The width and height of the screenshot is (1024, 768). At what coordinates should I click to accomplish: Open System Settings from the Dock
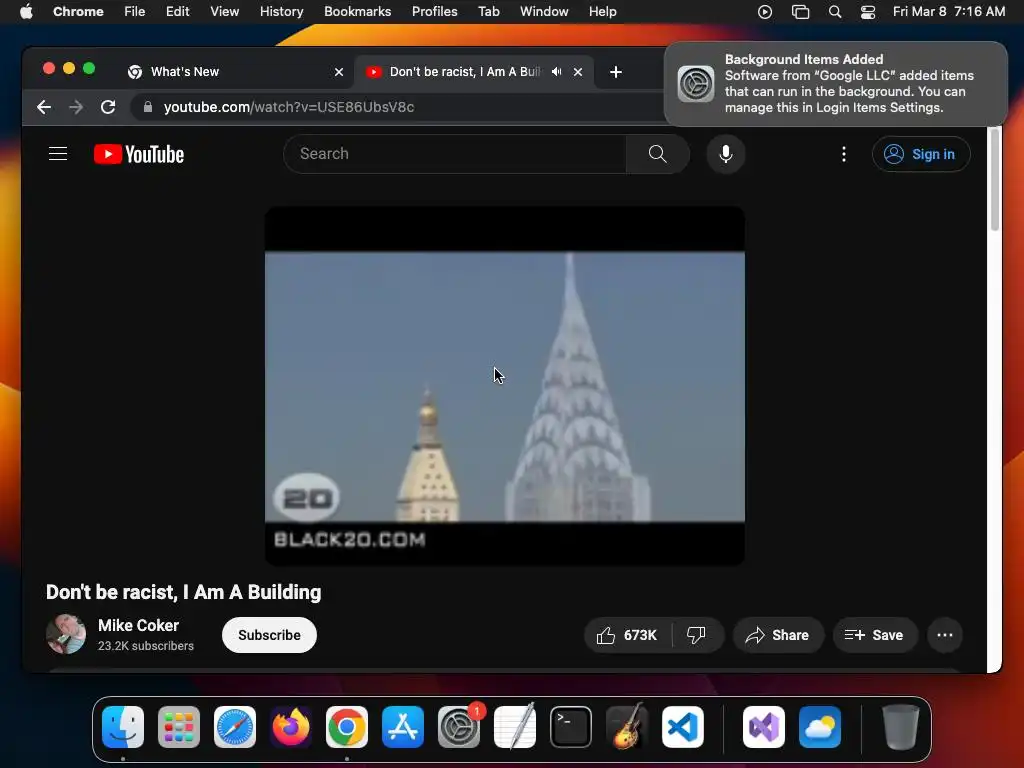coord(459,727)
